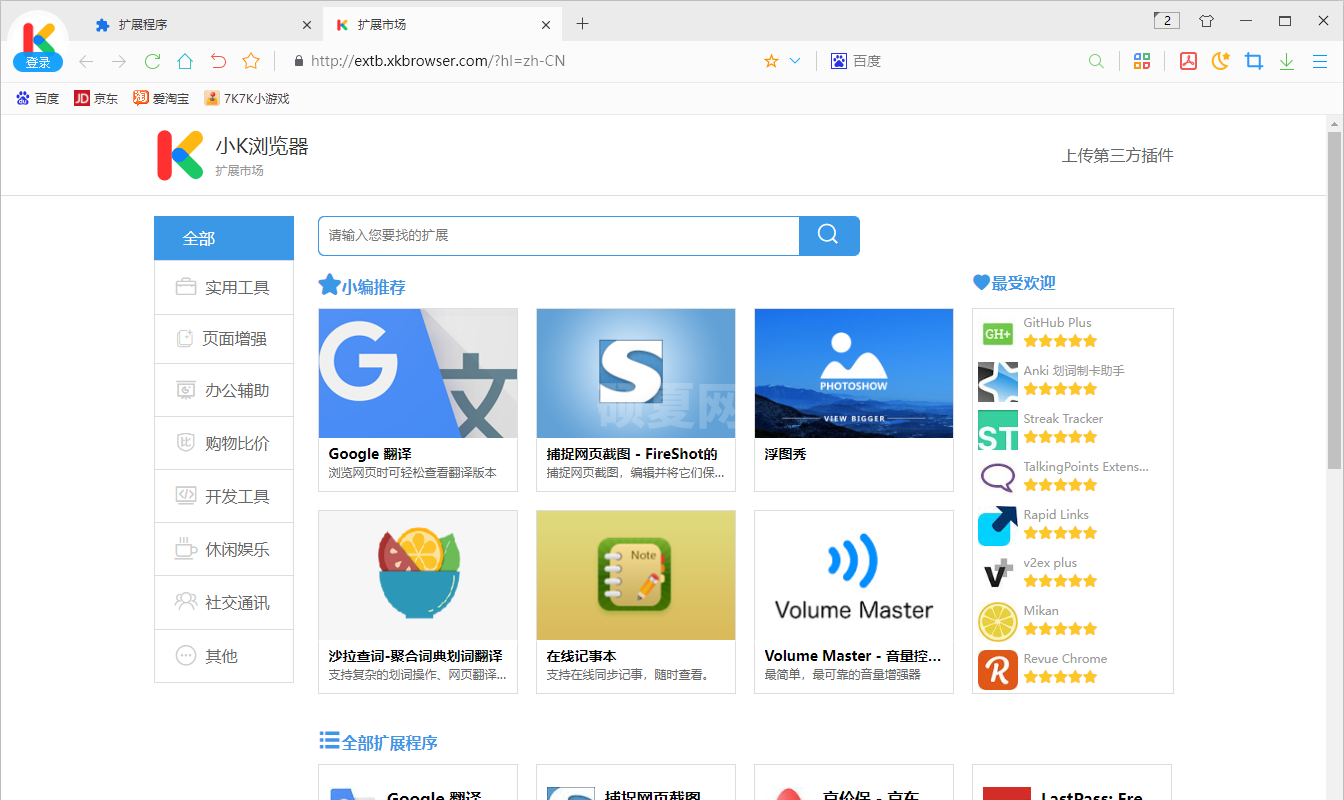Open the browser hamburger menu
Viewport: 1344px width, 800px height.
1320,61
